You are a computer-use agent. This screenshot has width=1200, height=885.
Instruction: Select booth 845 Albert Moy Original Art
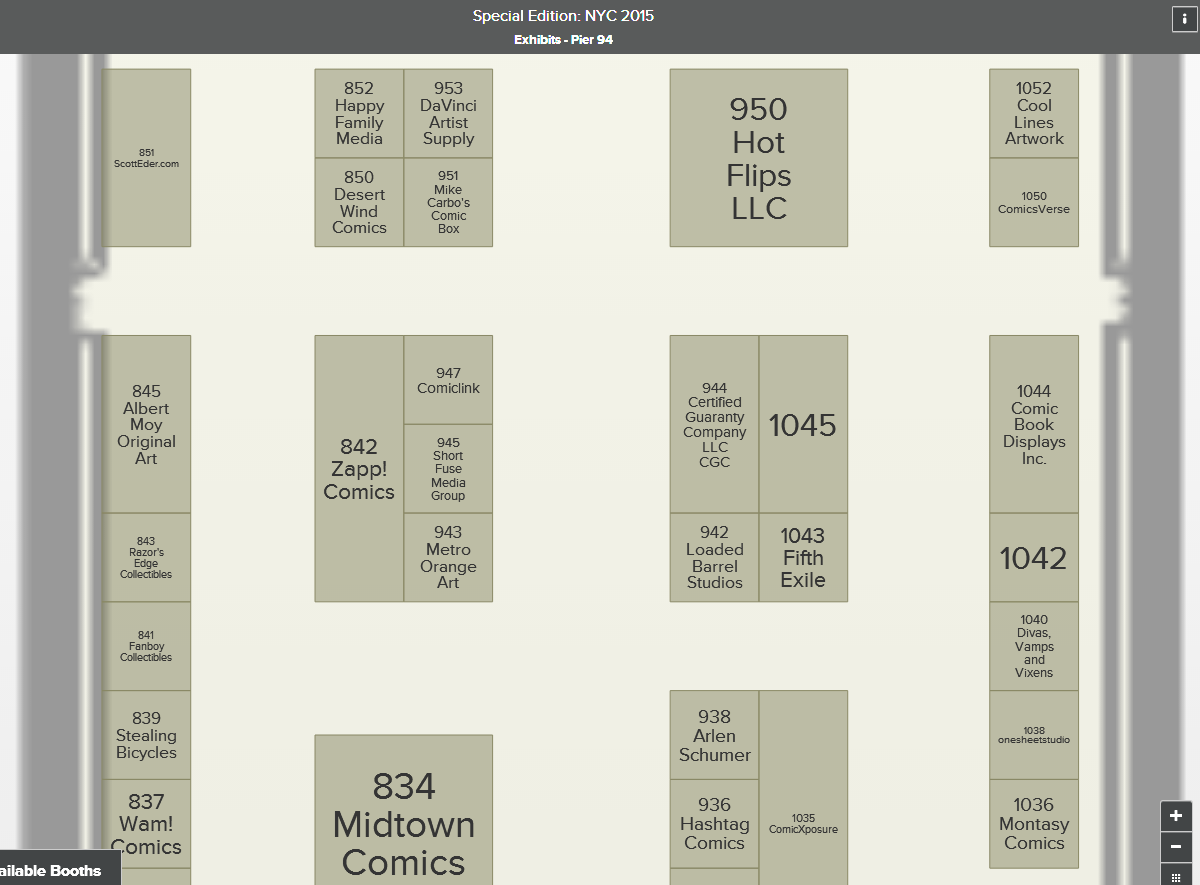tap(147, 424)
